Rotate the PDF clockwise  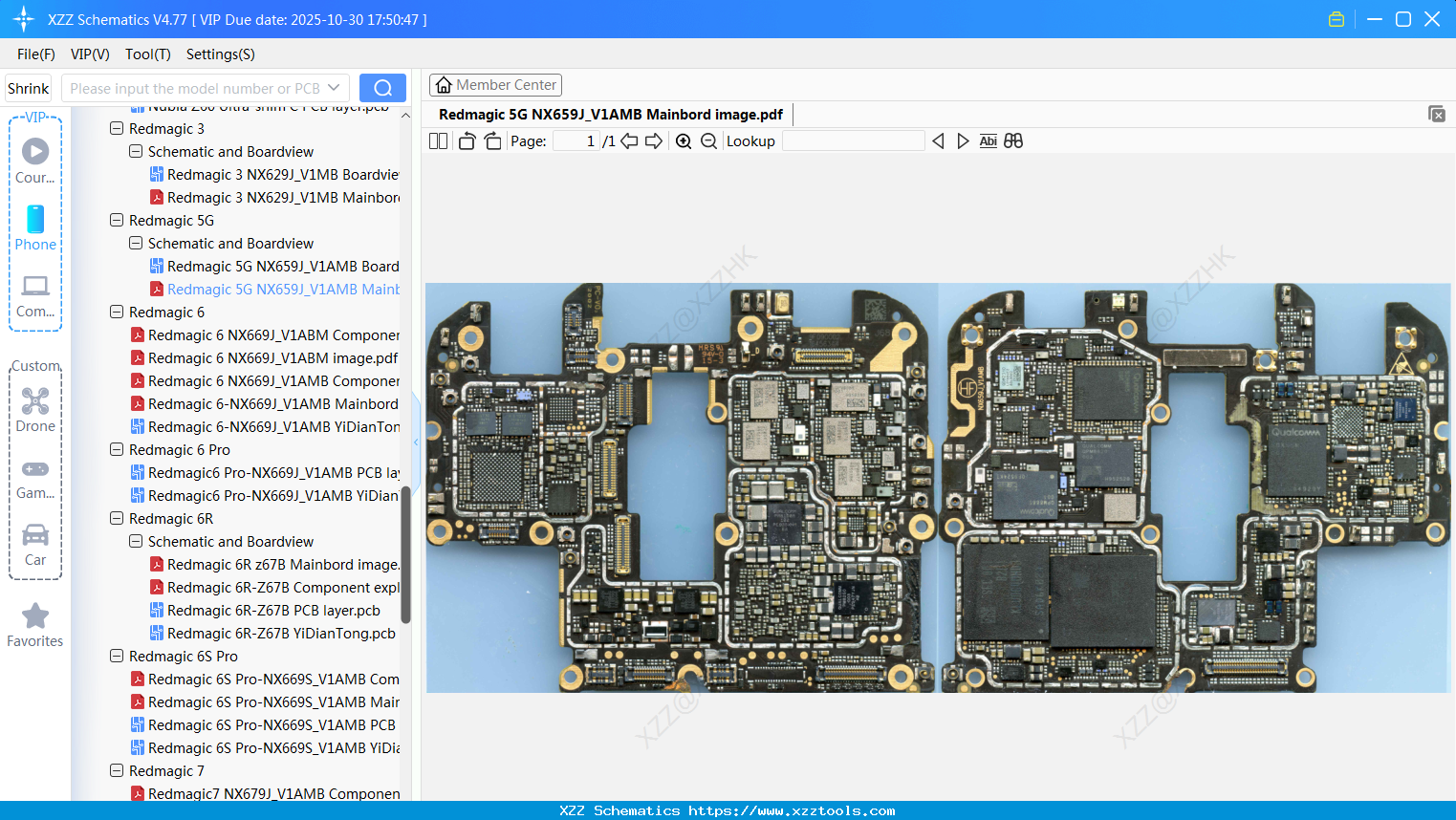491,140
